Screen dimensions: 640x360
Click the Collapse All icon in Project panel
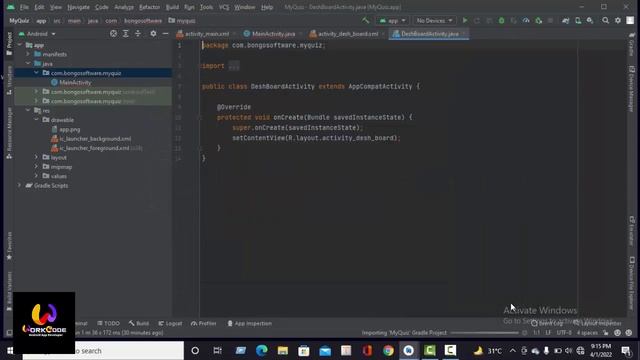pos(138,34)
